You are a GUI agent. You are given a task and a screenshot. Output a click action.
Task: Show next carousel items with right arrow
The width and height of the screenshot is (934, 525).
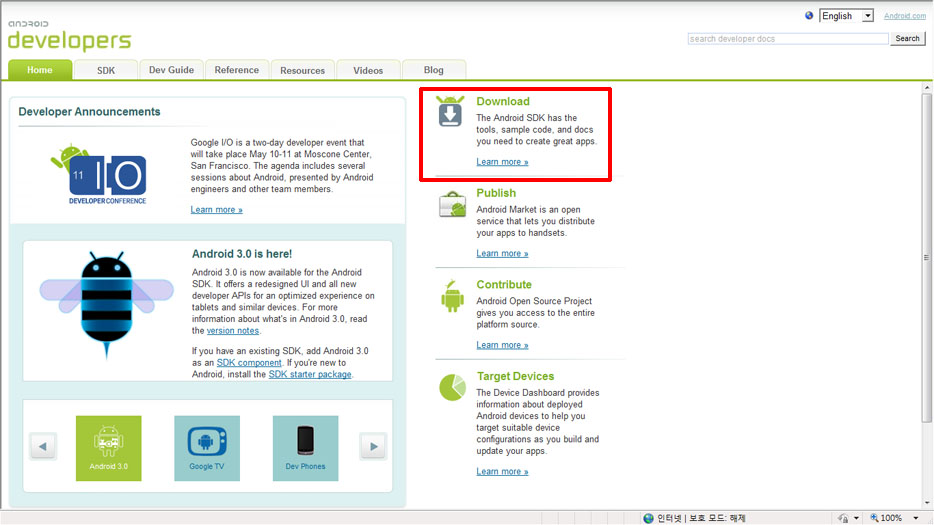pos(373,446)
